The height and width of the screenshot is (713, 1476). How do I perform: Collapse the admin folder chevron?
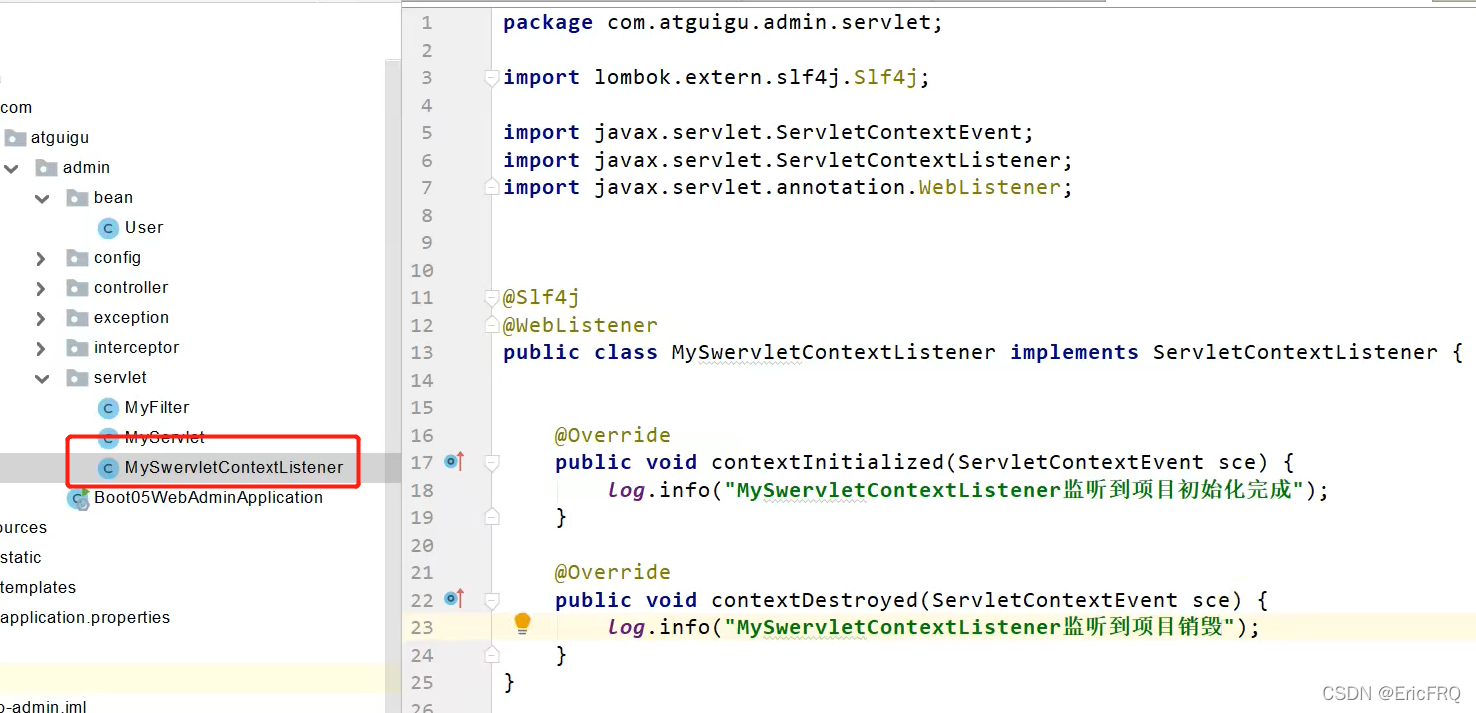click(x=12, y=168)
